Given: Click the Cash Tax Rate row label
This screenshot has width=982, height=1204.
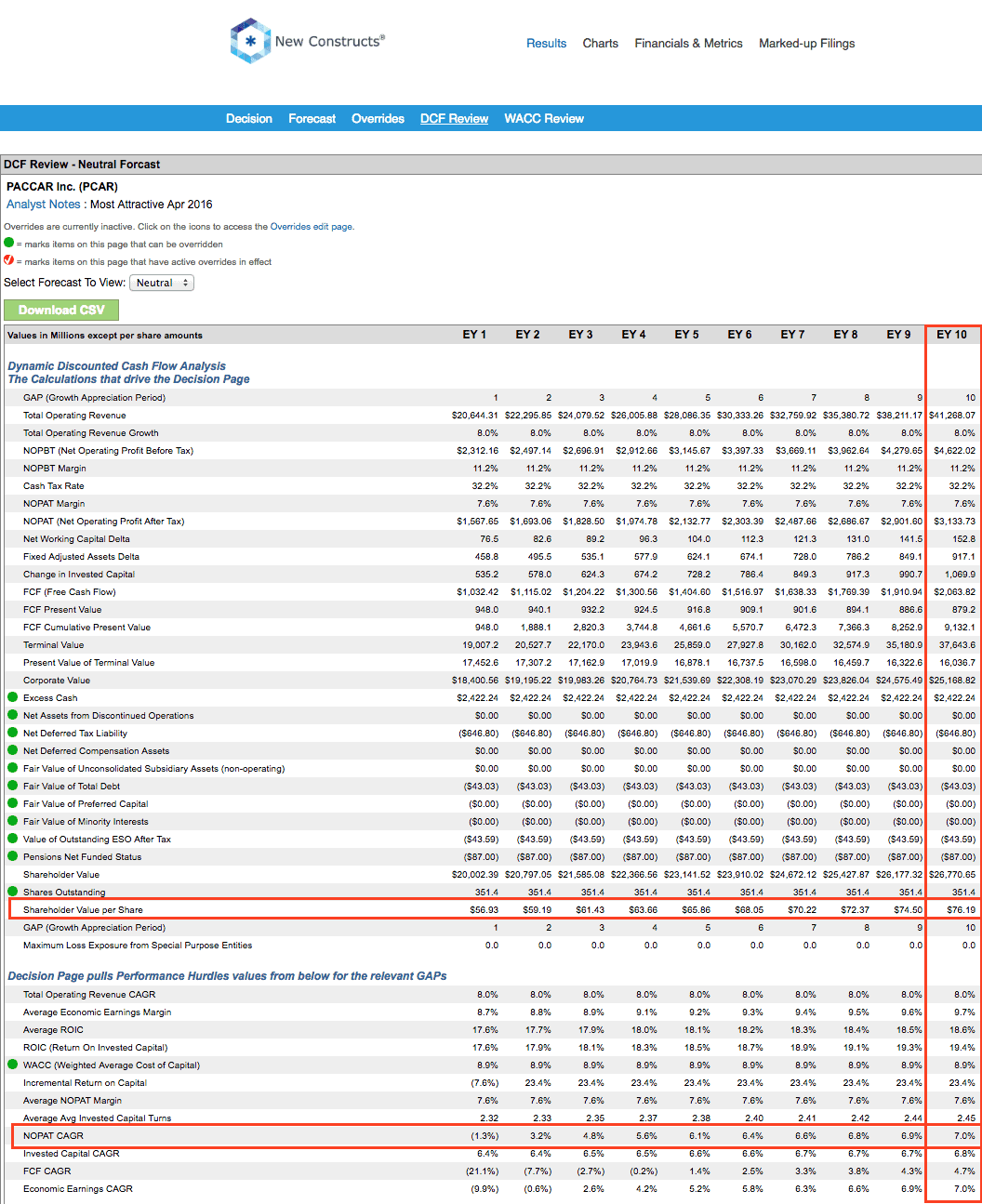Looking at the screenshot, I should point(54,486).
